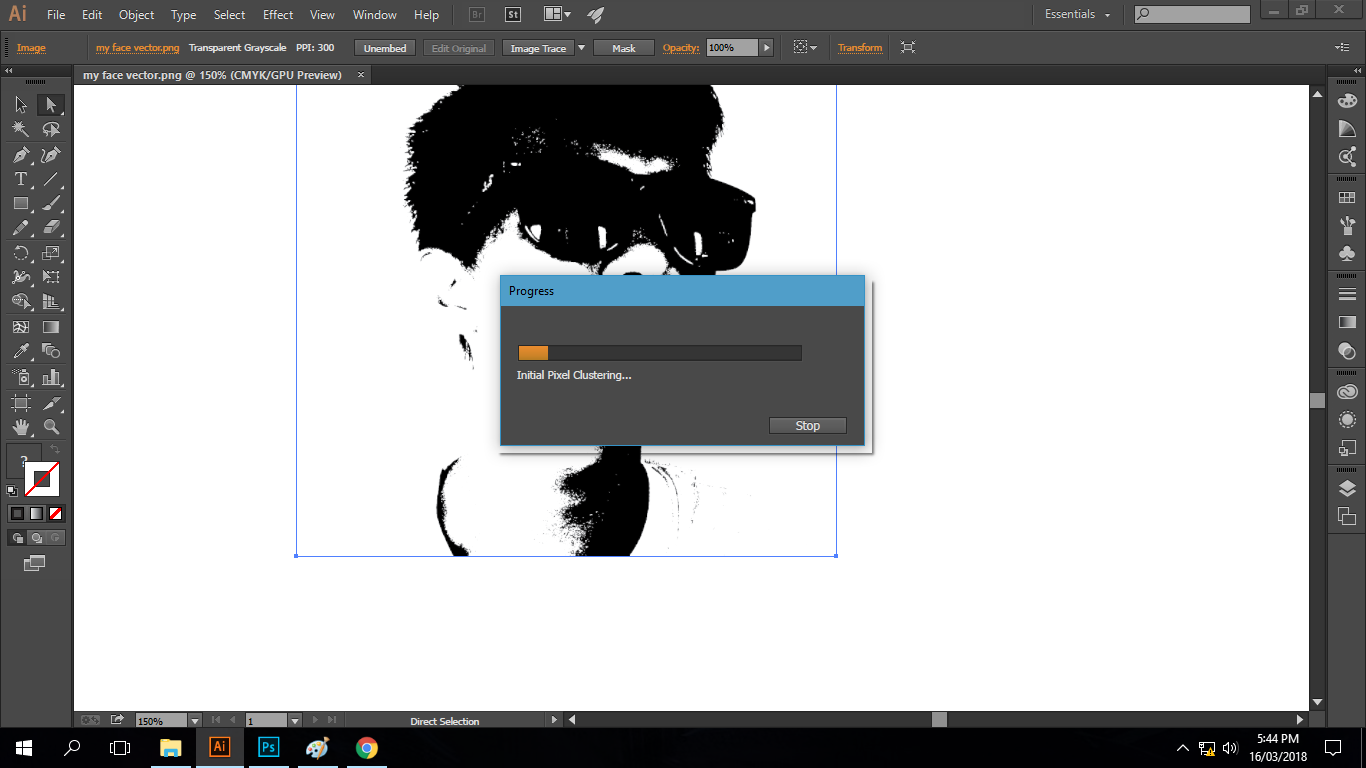Viewport: 1366px width, 768px height.
Task: Open the Symbols club panel
Action: [1347, 254]
